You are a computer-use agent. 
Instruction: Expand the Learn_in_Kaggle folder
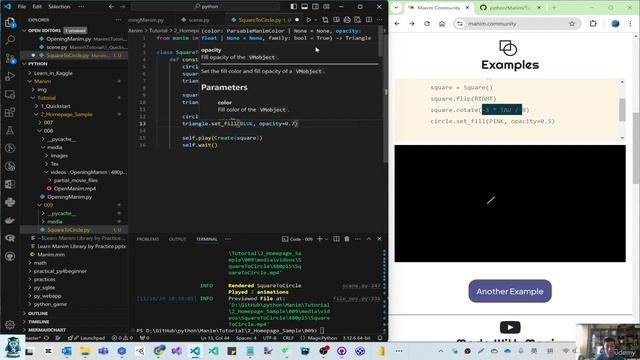(x=53, y=73)
